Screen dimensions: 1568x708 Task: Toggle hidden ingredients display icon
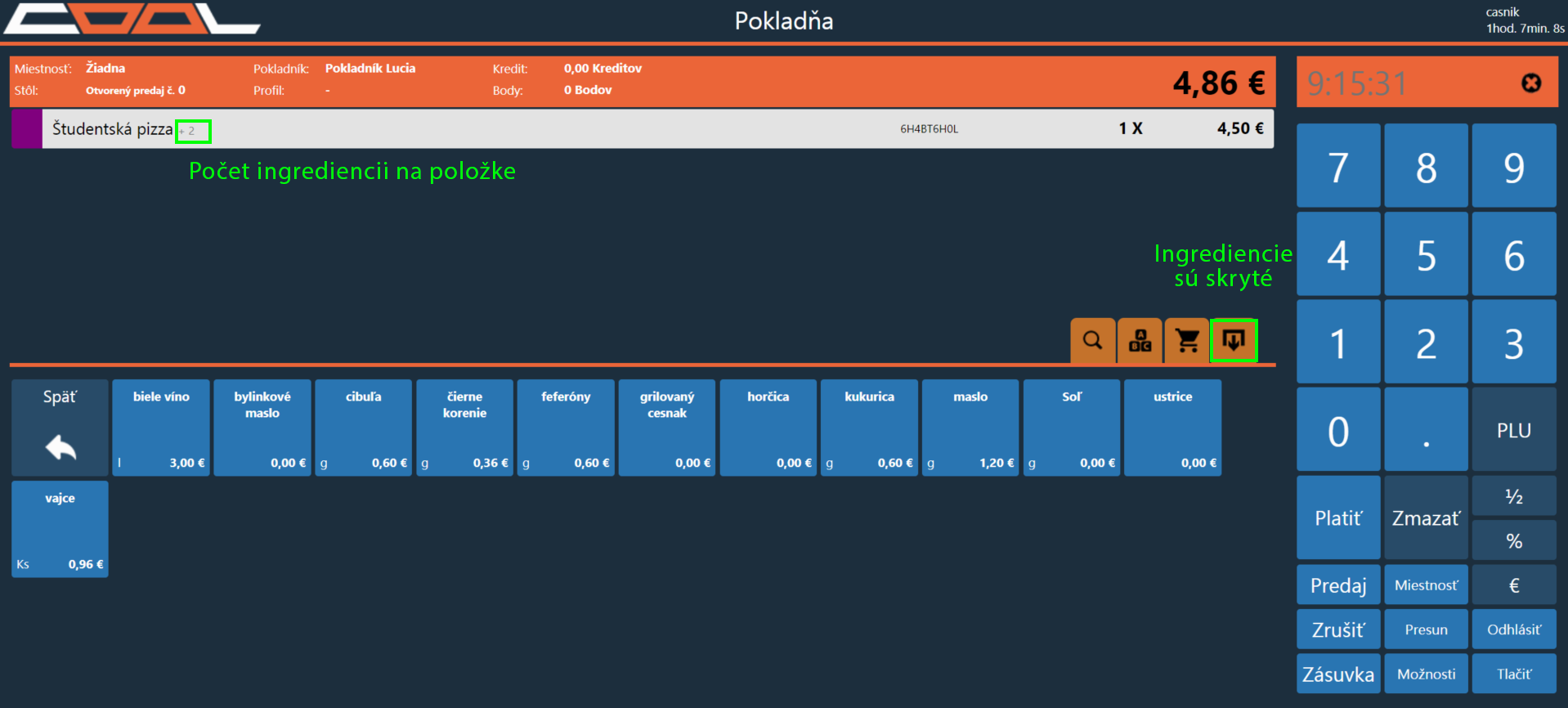(1233, 340)
